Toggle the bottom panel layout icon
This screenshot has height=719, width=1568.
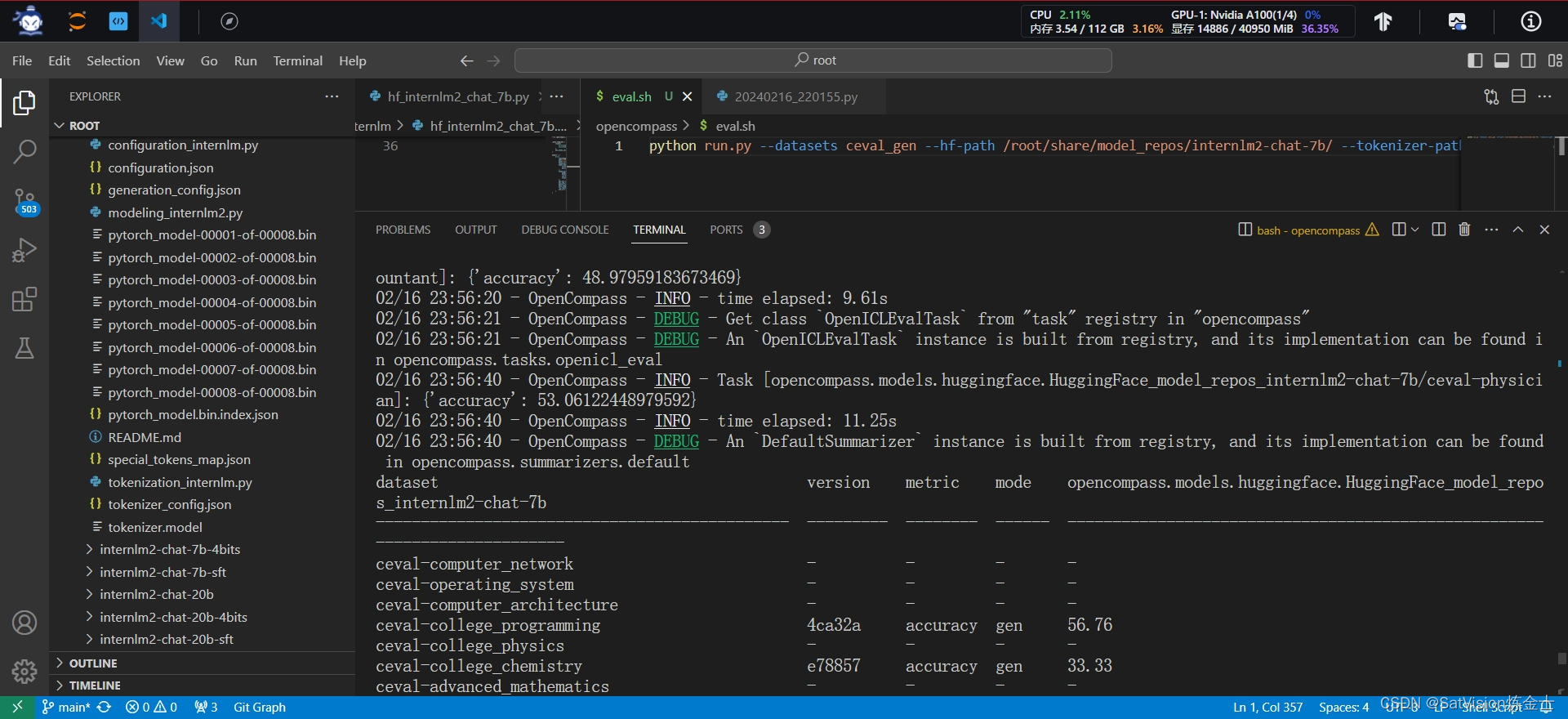pyautogui.click(x=1502, y=60)
